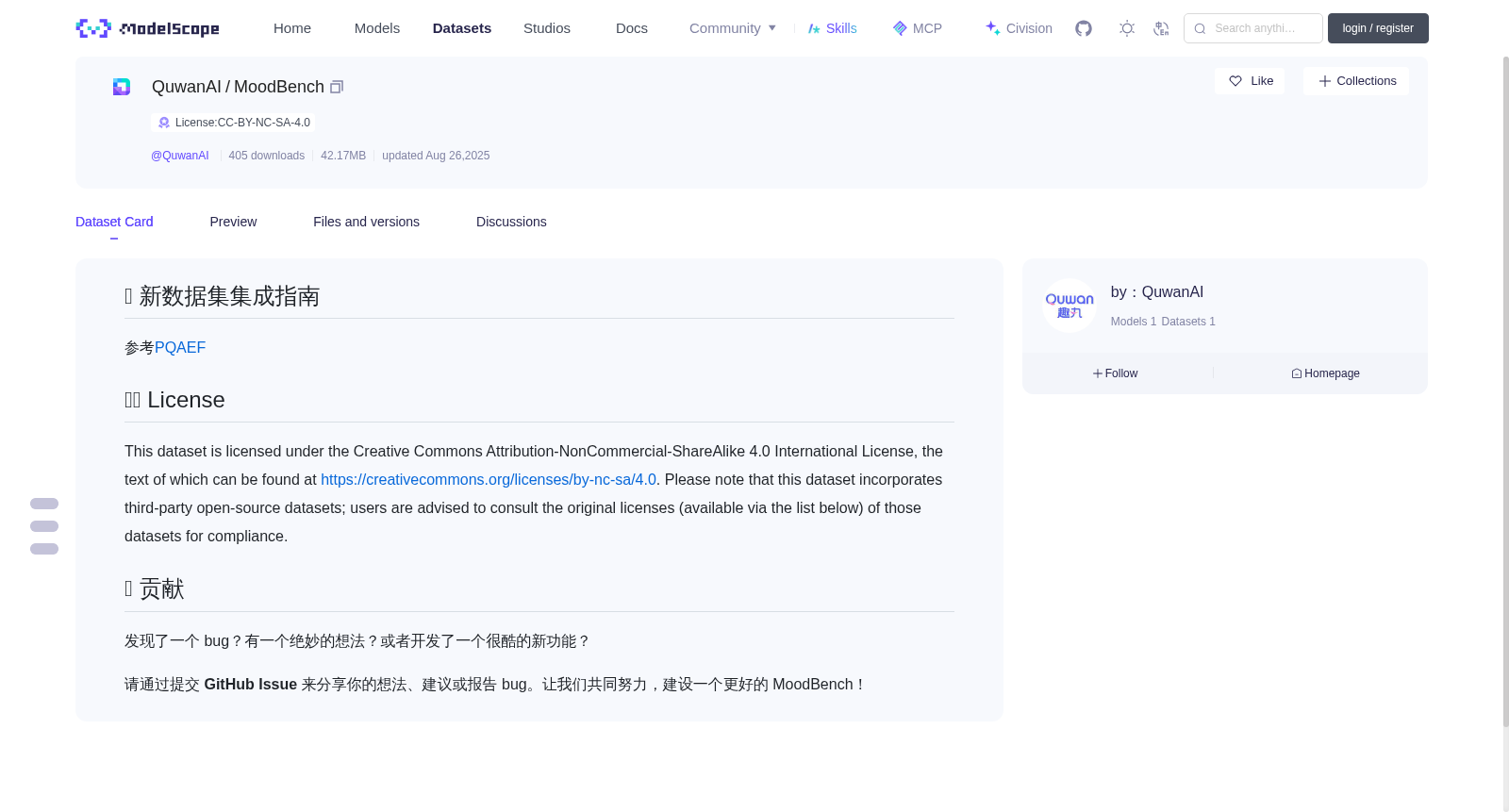Click the license badge icon

164,123
